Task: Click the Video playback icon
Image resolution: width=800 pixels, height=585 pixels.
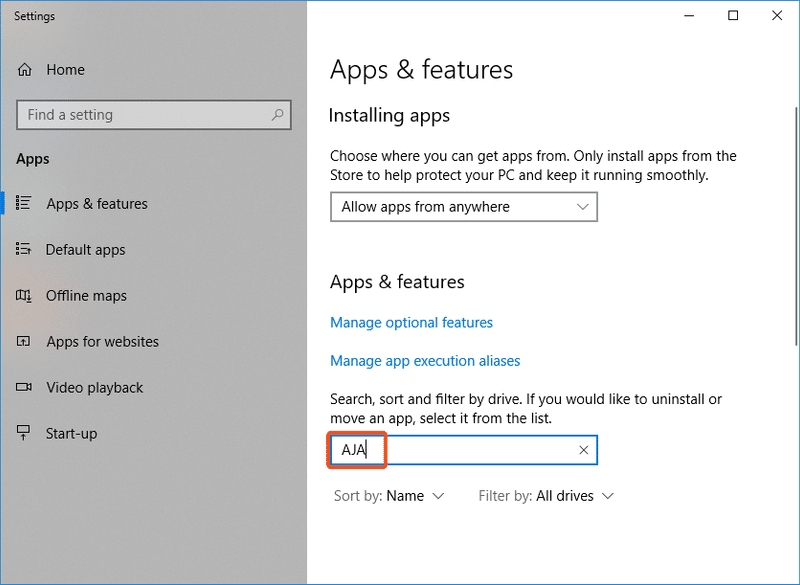Action: [25, 388]
